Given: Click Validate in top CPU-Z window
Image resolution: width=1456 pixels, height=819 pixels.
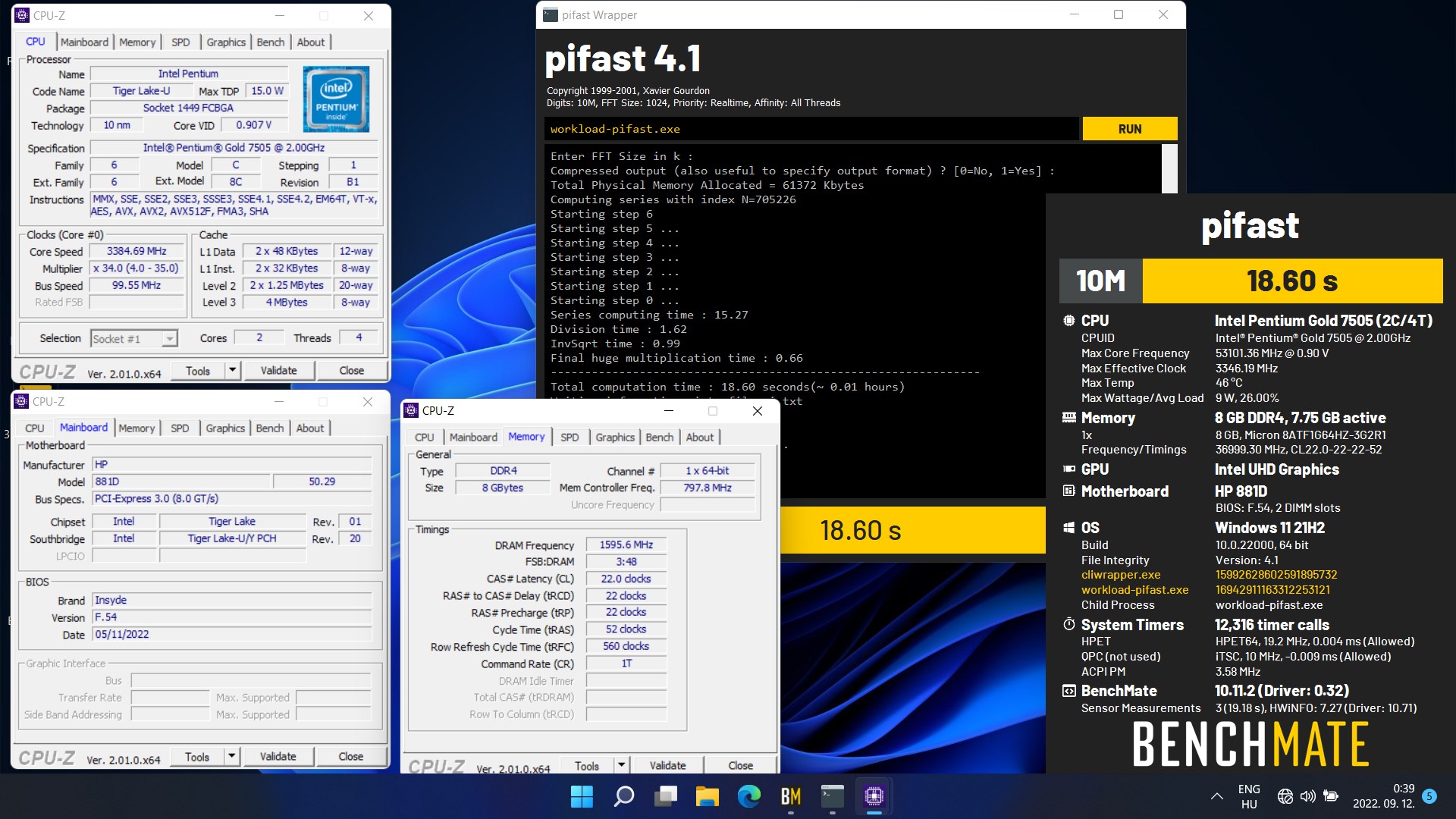Looking at the screenshot, I should tap(278, 370).
